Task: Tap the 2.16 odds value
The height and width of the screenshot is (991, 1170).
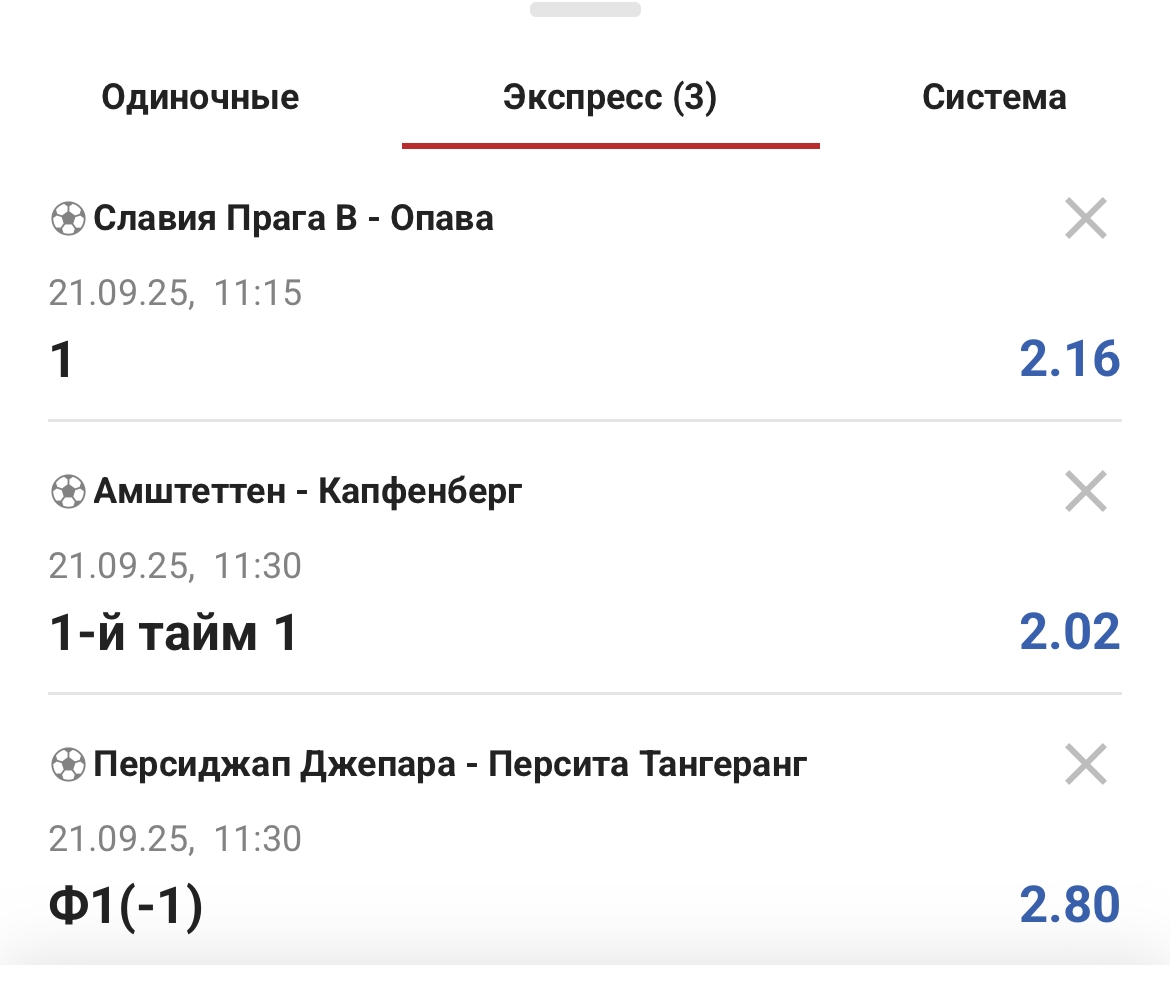Action: coord(1069,359)
